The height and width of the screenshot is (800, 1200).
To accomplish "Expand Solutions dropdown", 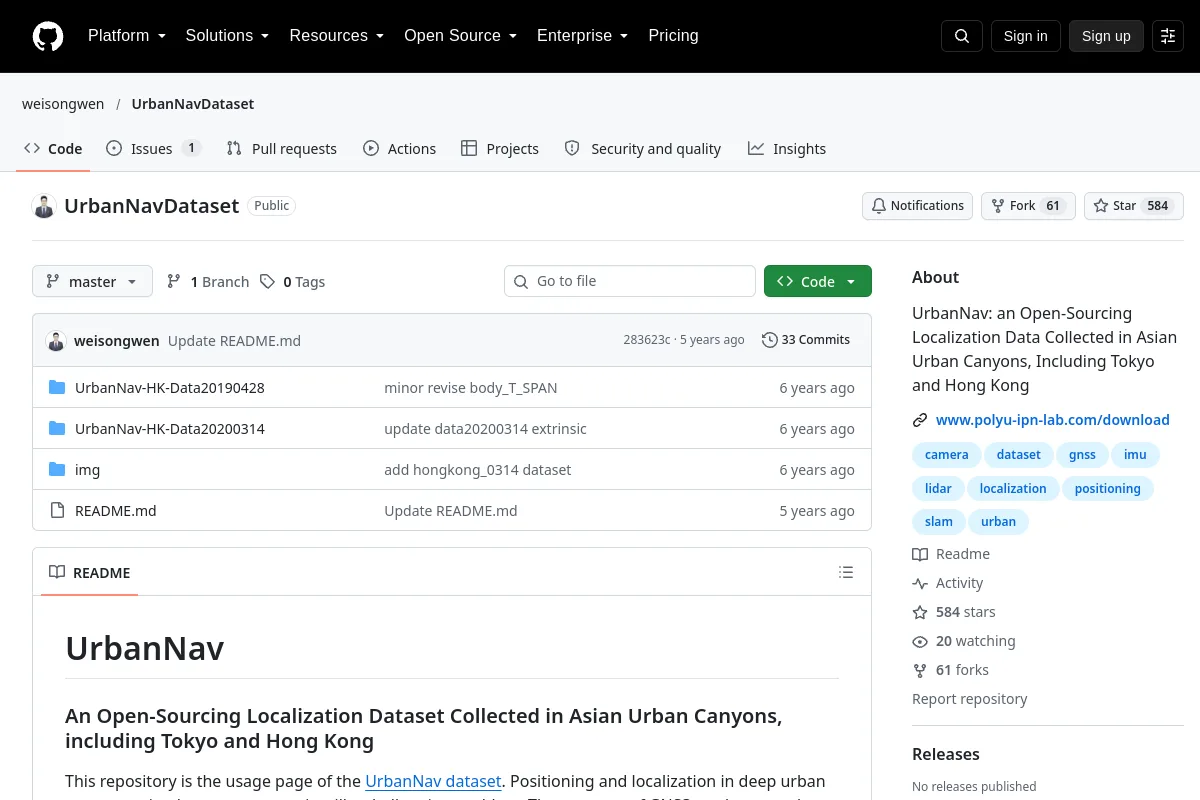I will pos(227,36).
